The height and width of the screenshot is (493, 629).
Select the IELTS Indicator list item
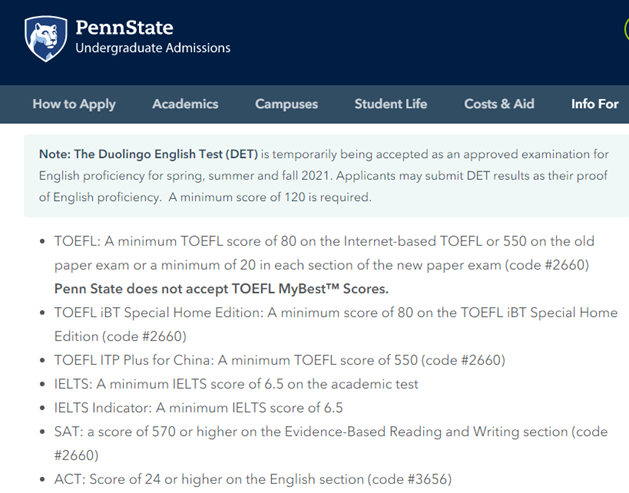(198, 408)
